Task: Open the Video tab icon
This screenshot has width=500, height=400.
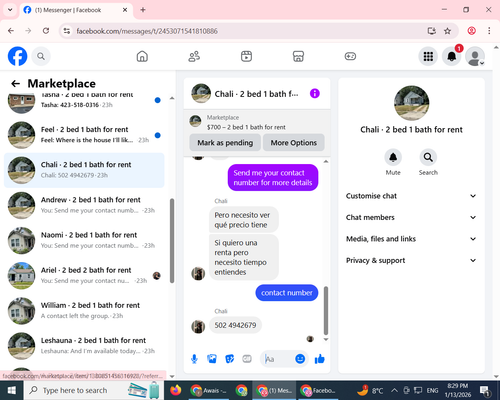Action: click(246, 56)
